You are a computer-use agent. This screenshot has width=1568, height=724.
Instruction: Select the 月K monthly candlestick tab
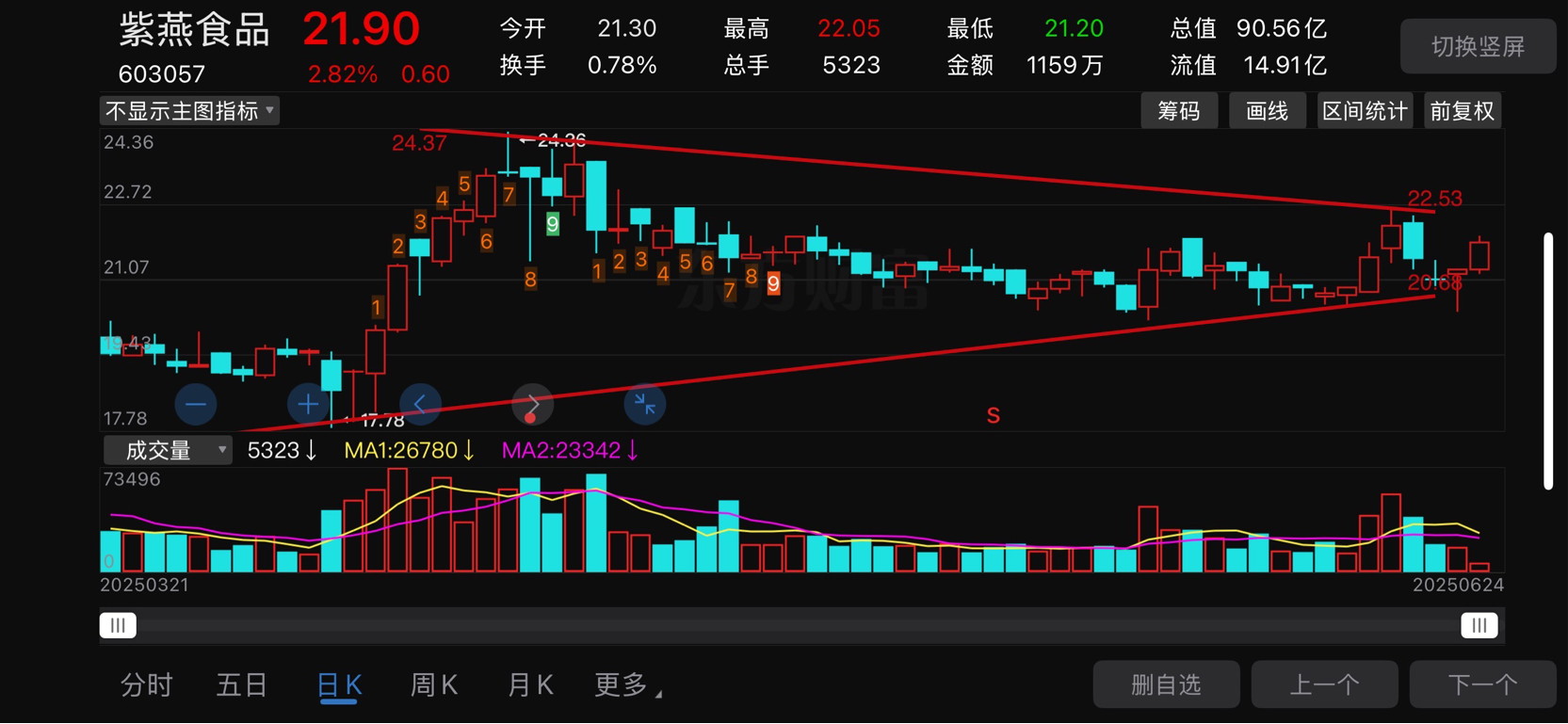pos(530,684)
